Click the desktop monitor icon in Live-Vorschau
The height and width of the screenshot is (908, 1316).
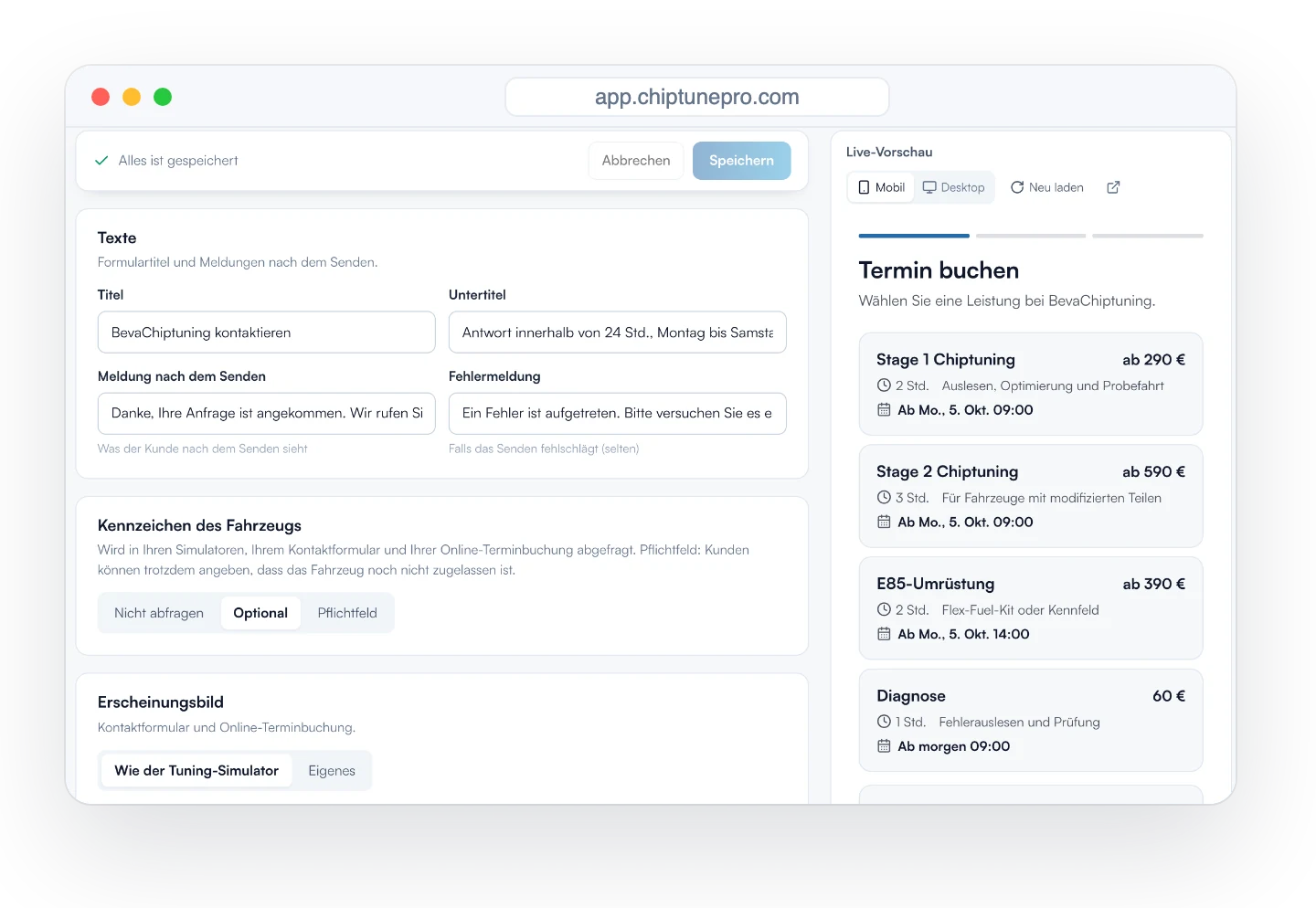(x=929, y=187)
